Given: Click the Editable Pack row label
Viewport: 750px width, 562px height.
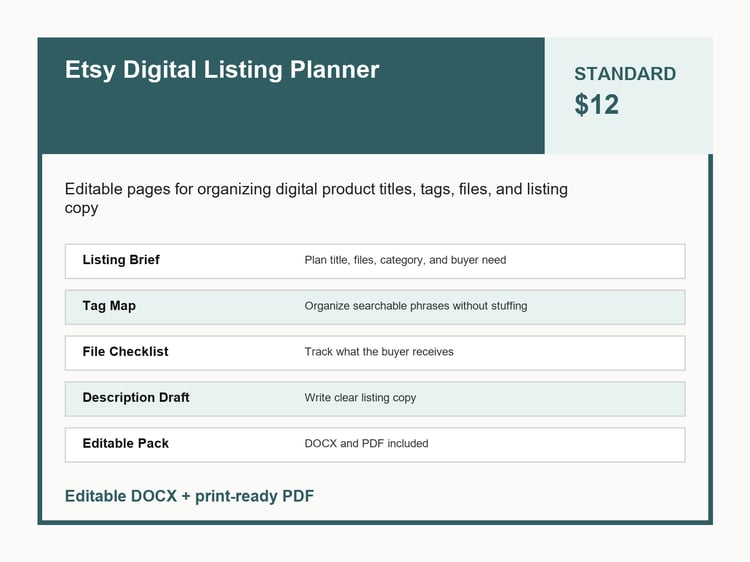Looking at the screenshot, I should click(125, 443).
